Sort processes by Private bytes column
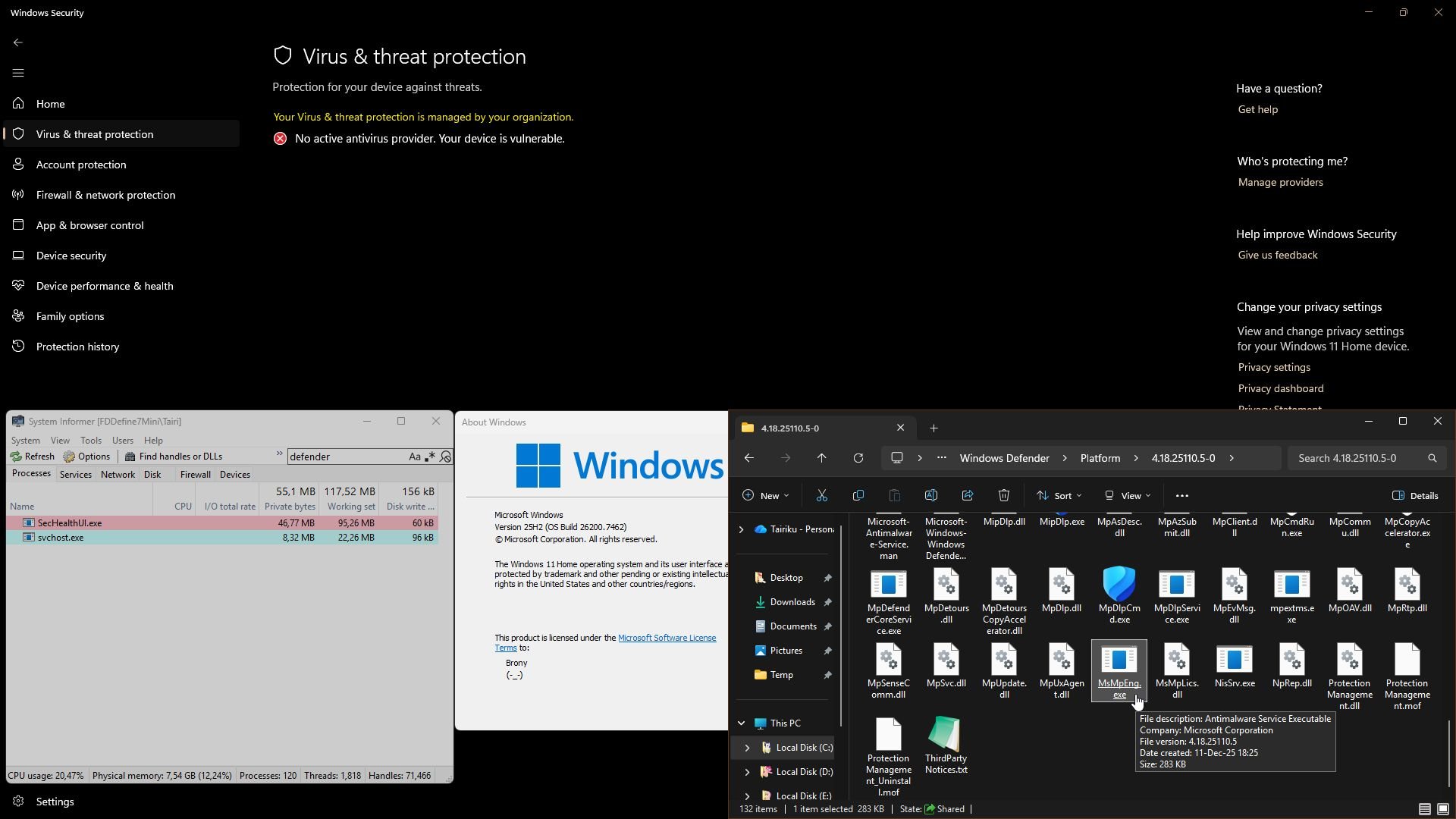This screenshot has height=819, width=1456. tap(290, 507)
